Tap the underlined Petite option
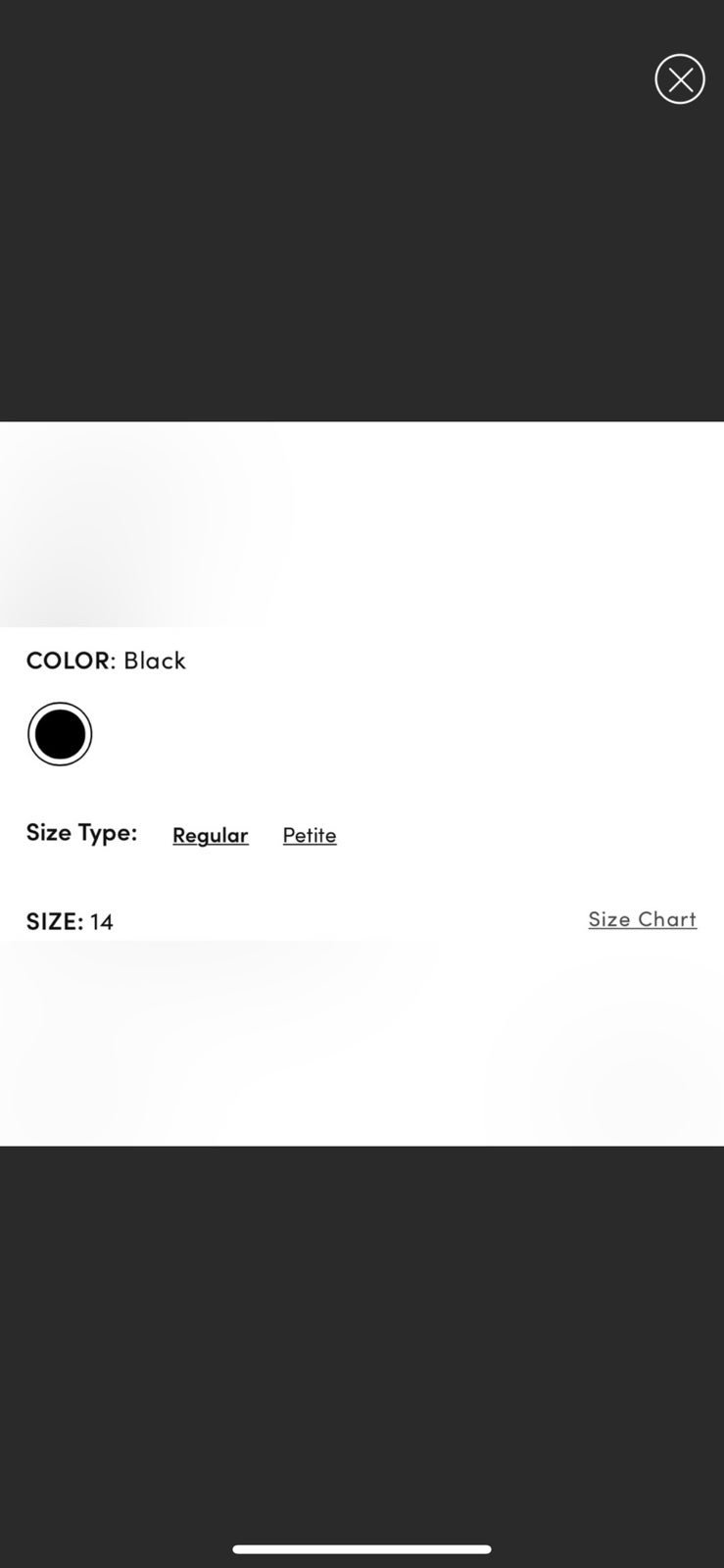 pyautogui.click(x=310, y=834)
